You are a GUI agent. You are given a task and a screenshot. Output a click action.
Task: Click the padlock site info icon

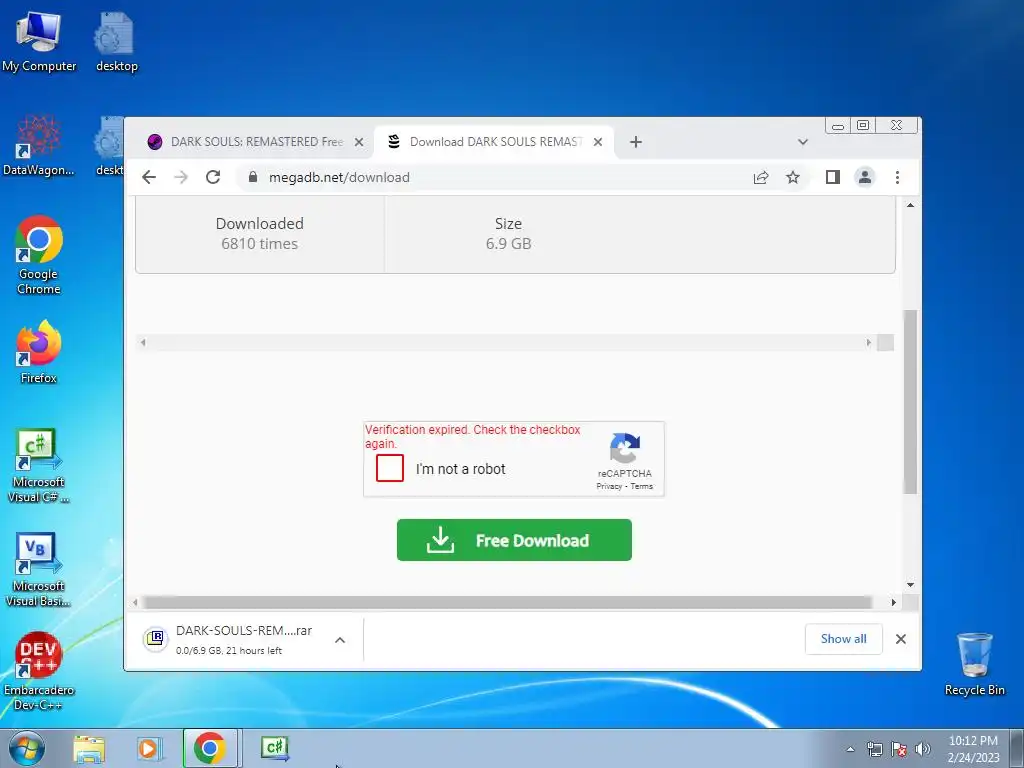pos(253,177)
